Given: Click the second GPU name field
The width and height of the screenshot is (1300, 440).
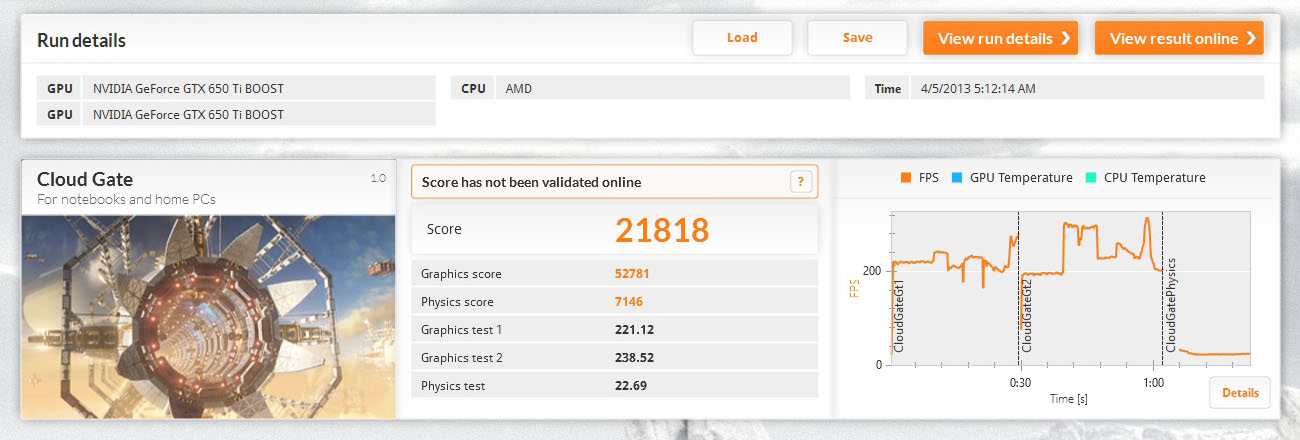Looking at the screenshot, I should [x=259, y=114].
